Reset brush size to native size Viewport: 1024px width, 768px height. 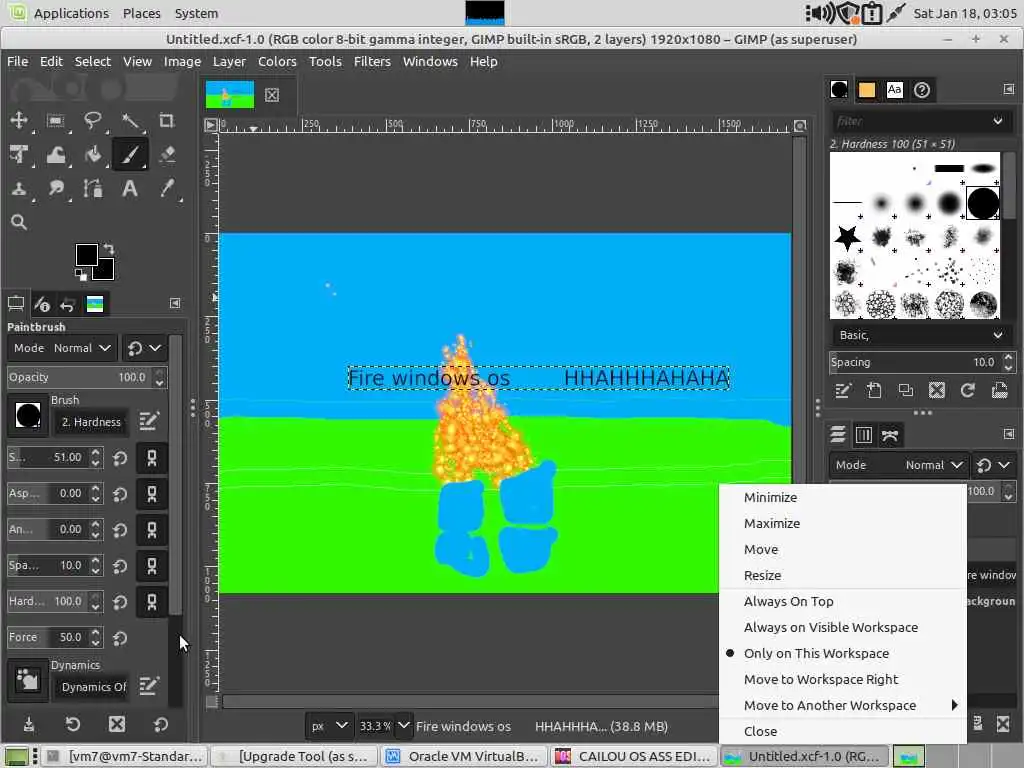tap(120, 458)
